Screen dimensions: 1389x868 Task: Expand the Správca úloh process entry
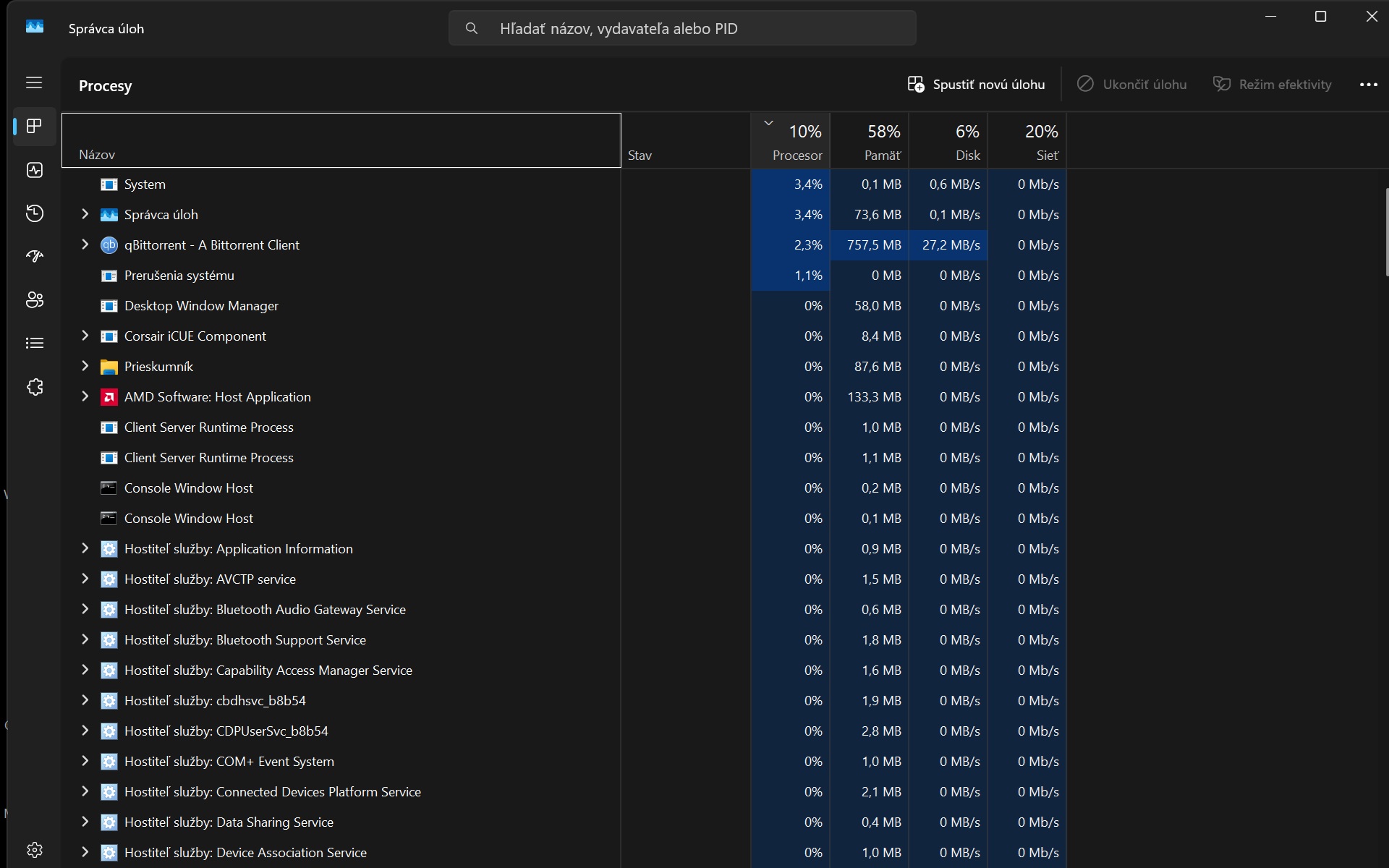point(85,214)
